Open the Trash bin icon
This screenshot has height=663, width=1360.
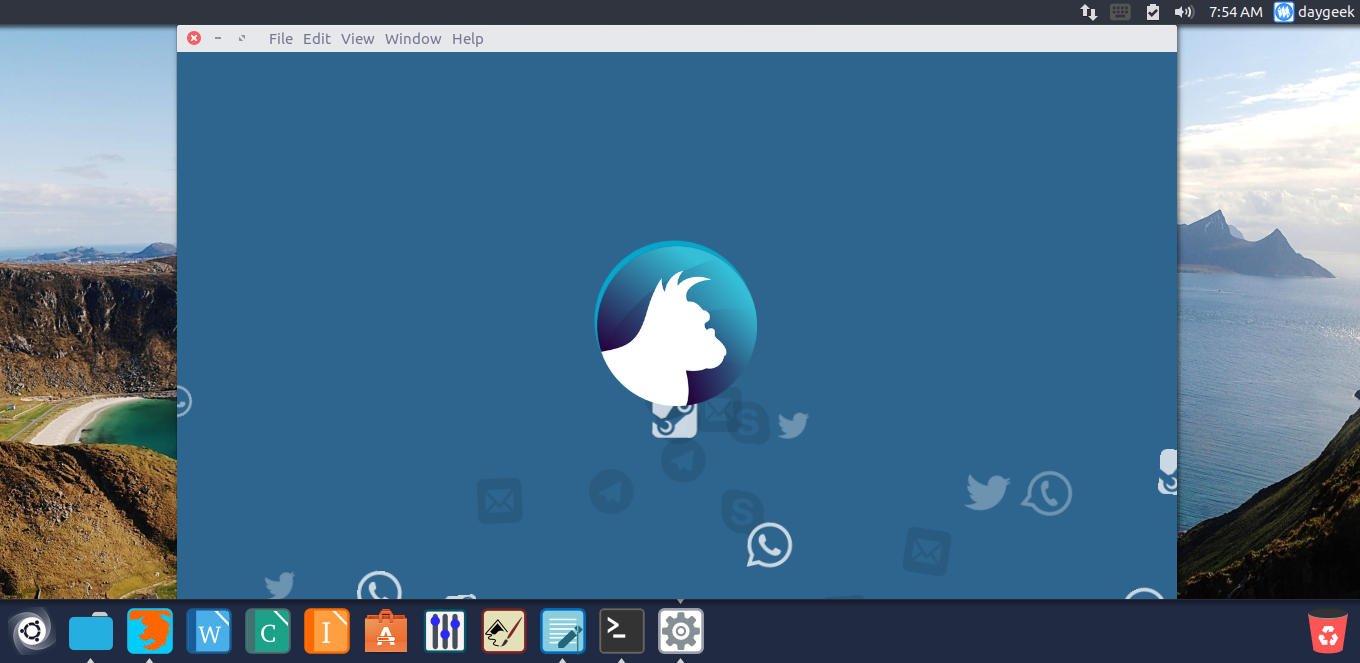point(1328,632)
